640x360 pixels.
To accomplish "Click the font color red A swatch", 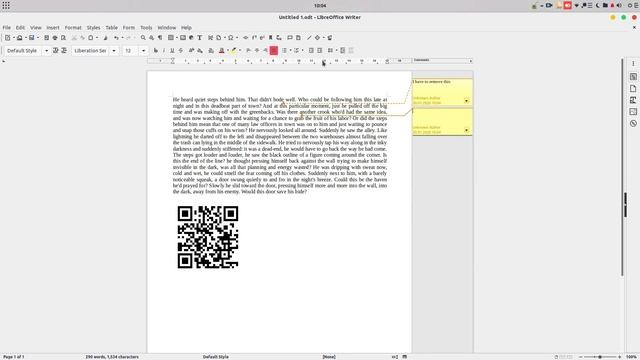I will click(222, 51).
